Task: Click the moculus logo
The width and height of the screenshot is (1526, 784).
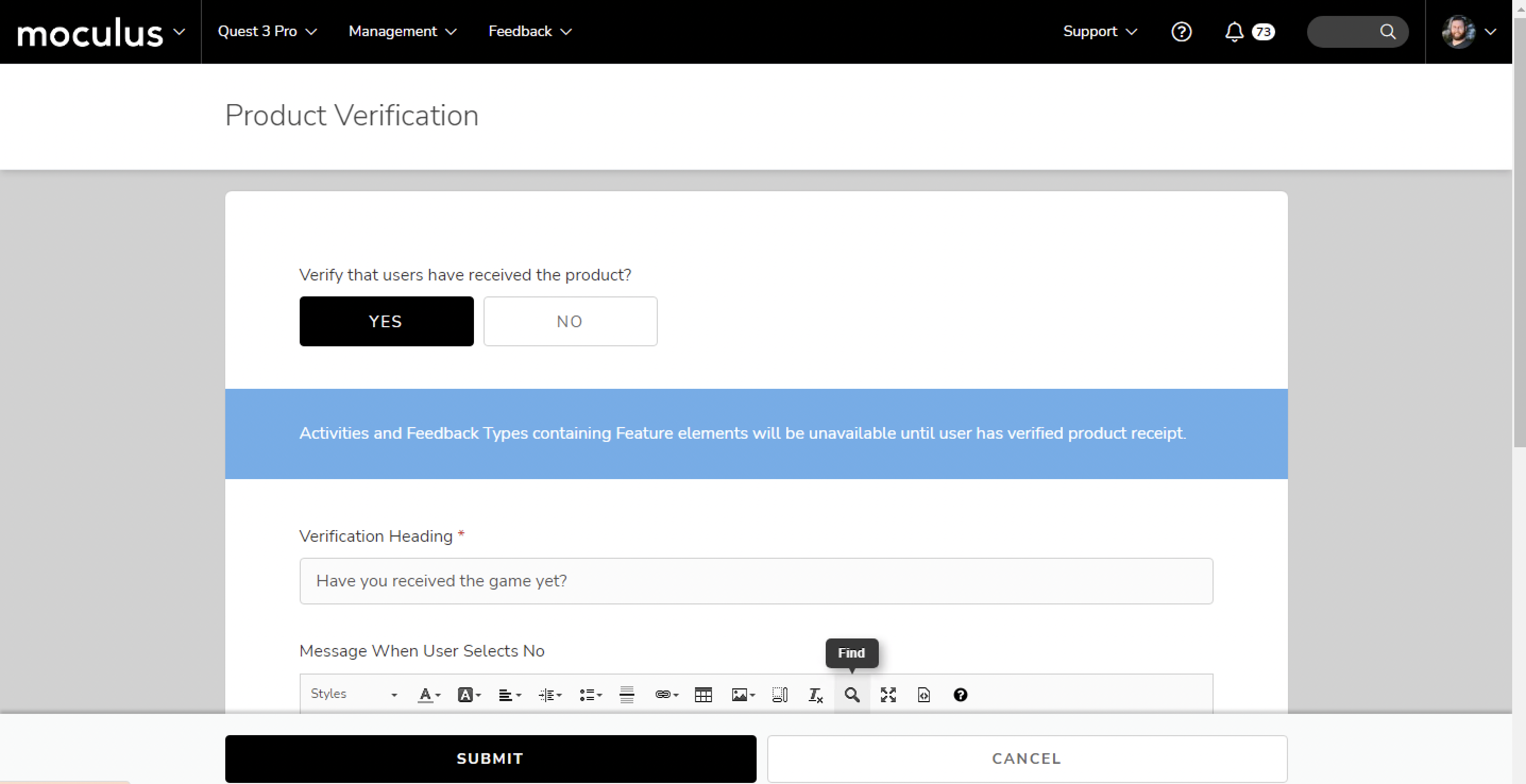Action: point(89,32)
